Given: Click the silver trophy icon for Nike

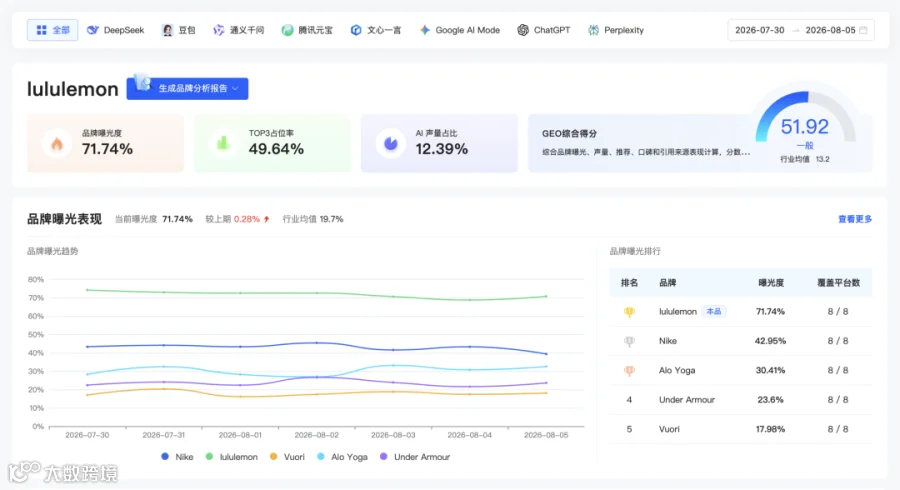Looking at the screenshot, I should coord(629,341).
